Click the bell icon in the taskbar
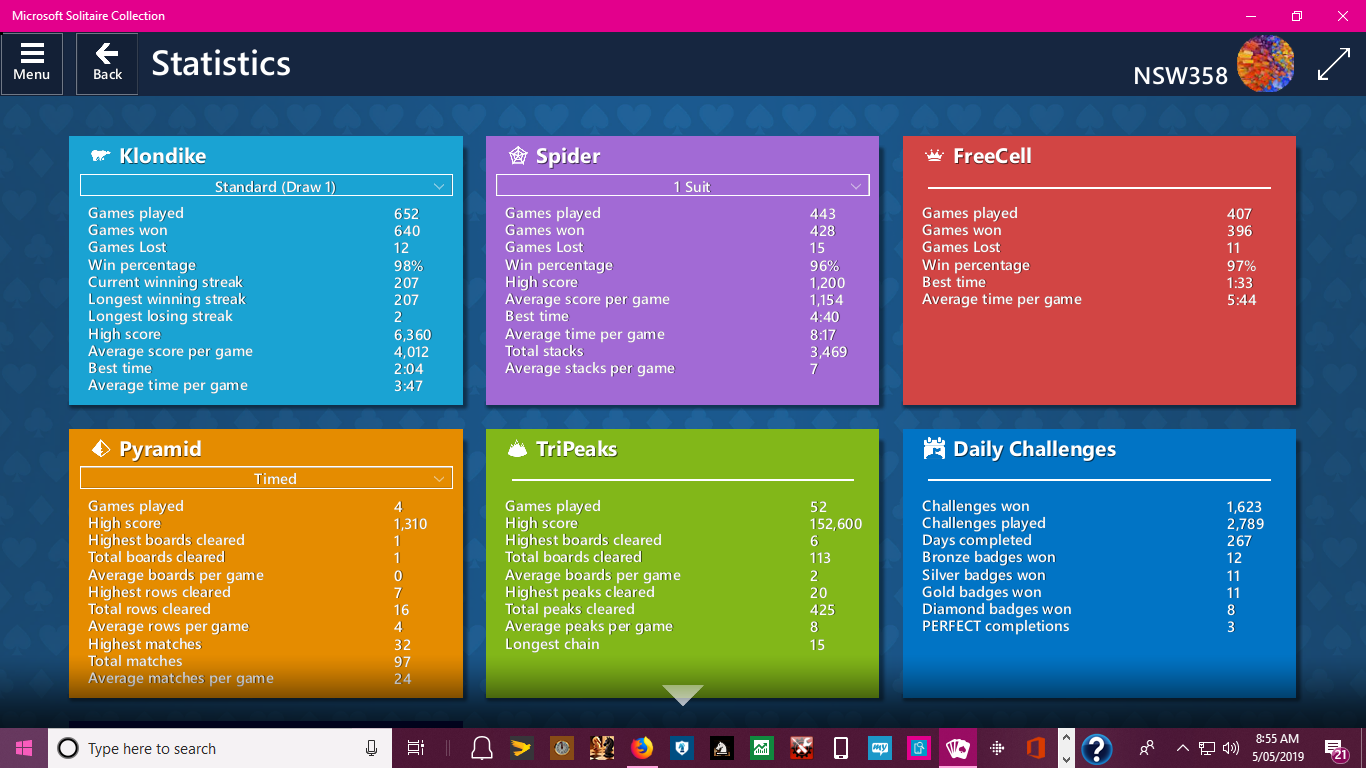Screen dimensions: 1366x768 (481, 748)
